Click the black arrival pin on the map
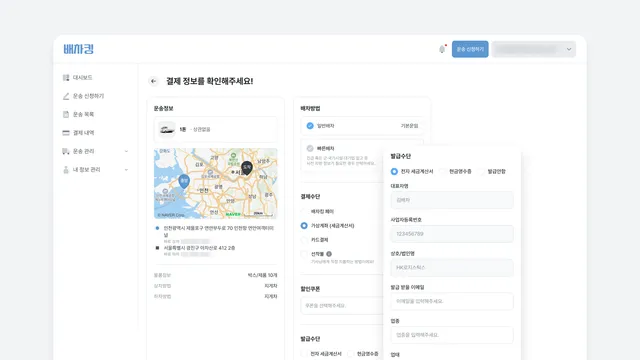Viewport: 640px width, 360px height. pos(247,168)
